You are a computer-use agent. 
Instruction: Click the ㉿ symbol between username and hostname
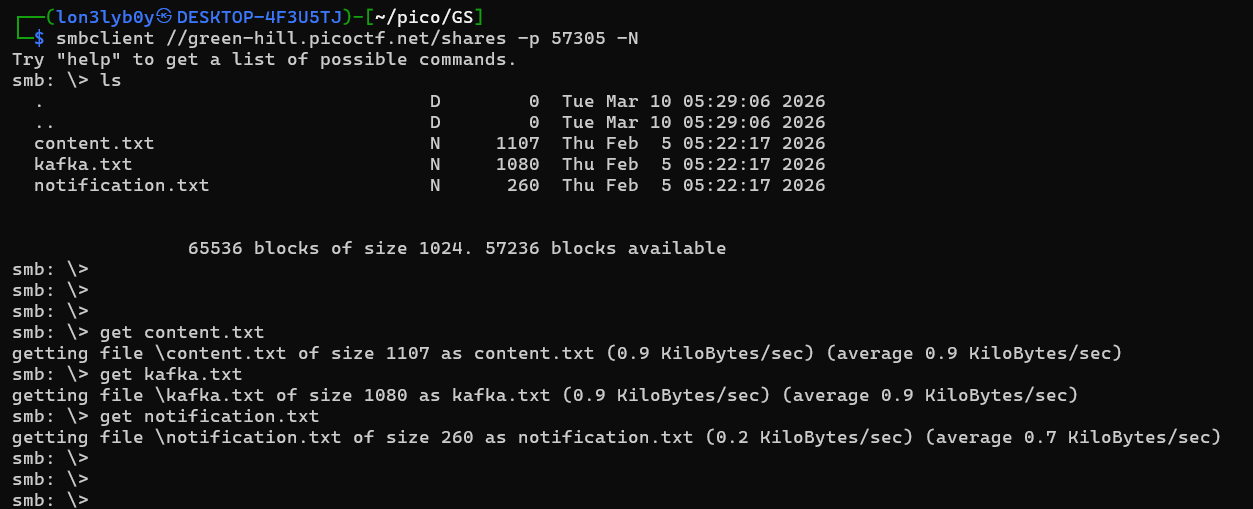point(165,17)
